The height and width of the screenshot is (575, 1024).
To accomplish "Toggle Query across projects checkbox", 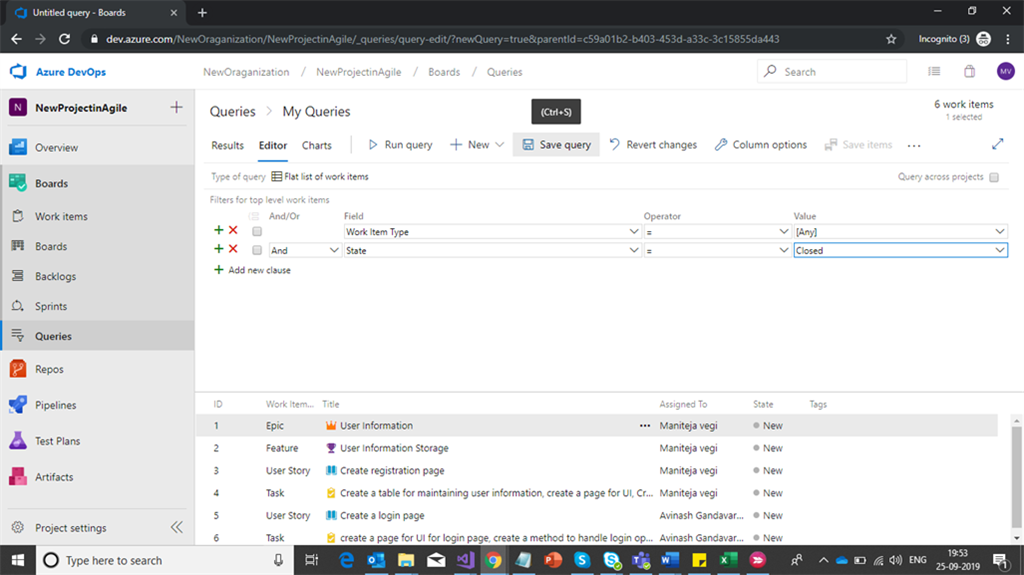I will coord(994,177).
